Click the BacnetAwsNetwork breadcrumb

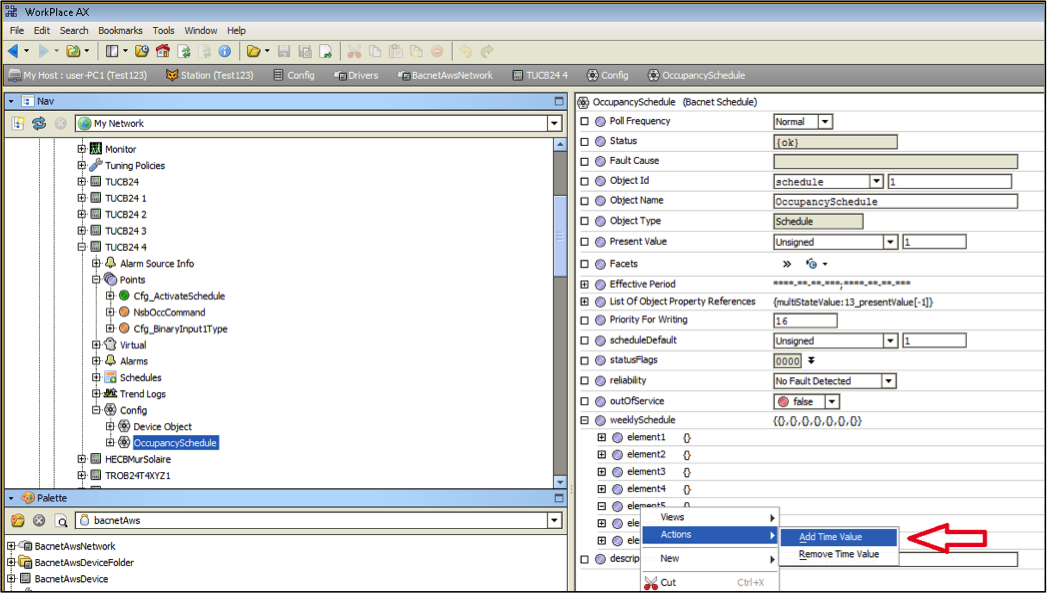coord(445,75)
